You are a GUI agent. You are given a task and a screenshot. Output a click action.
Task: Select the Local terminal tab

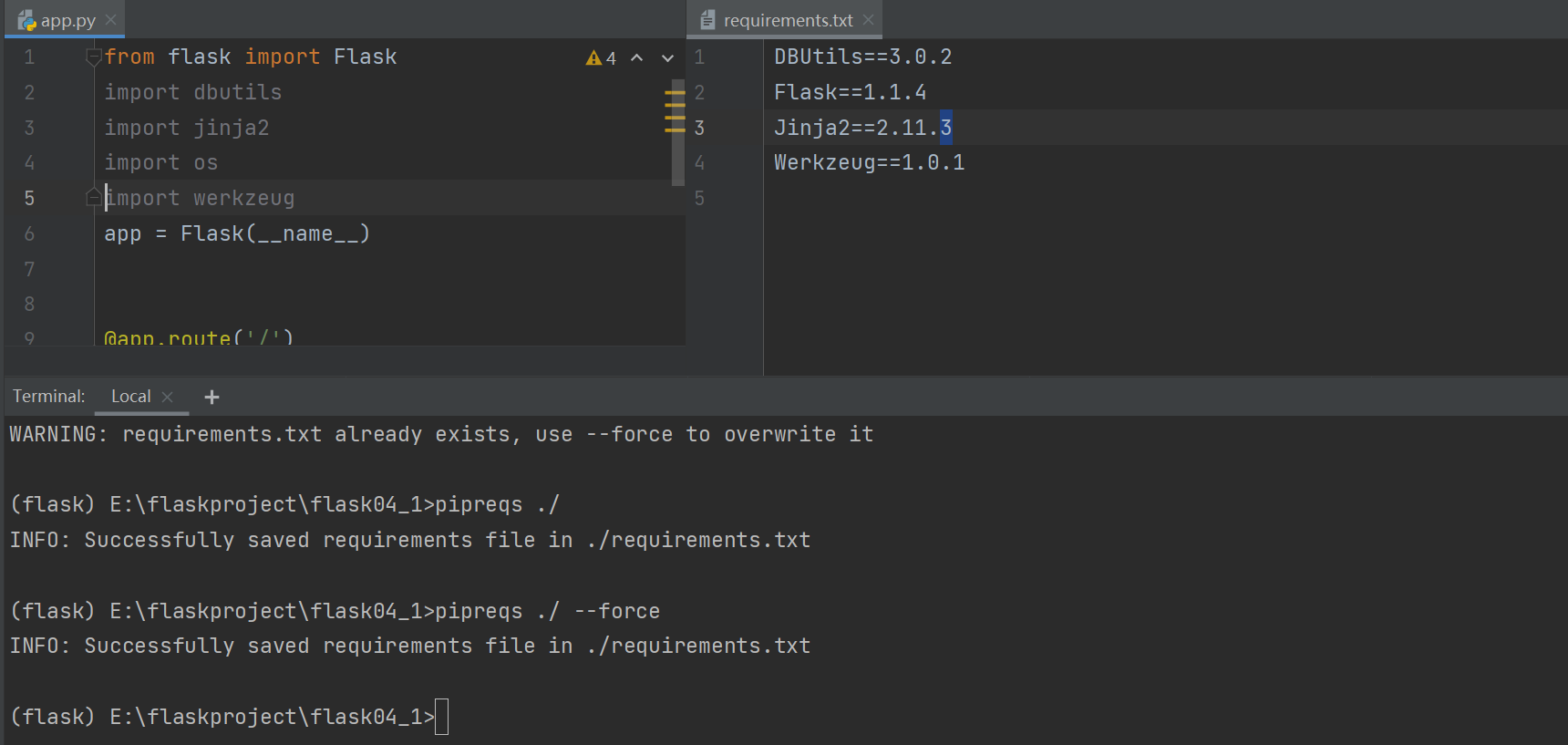point(130,397)
